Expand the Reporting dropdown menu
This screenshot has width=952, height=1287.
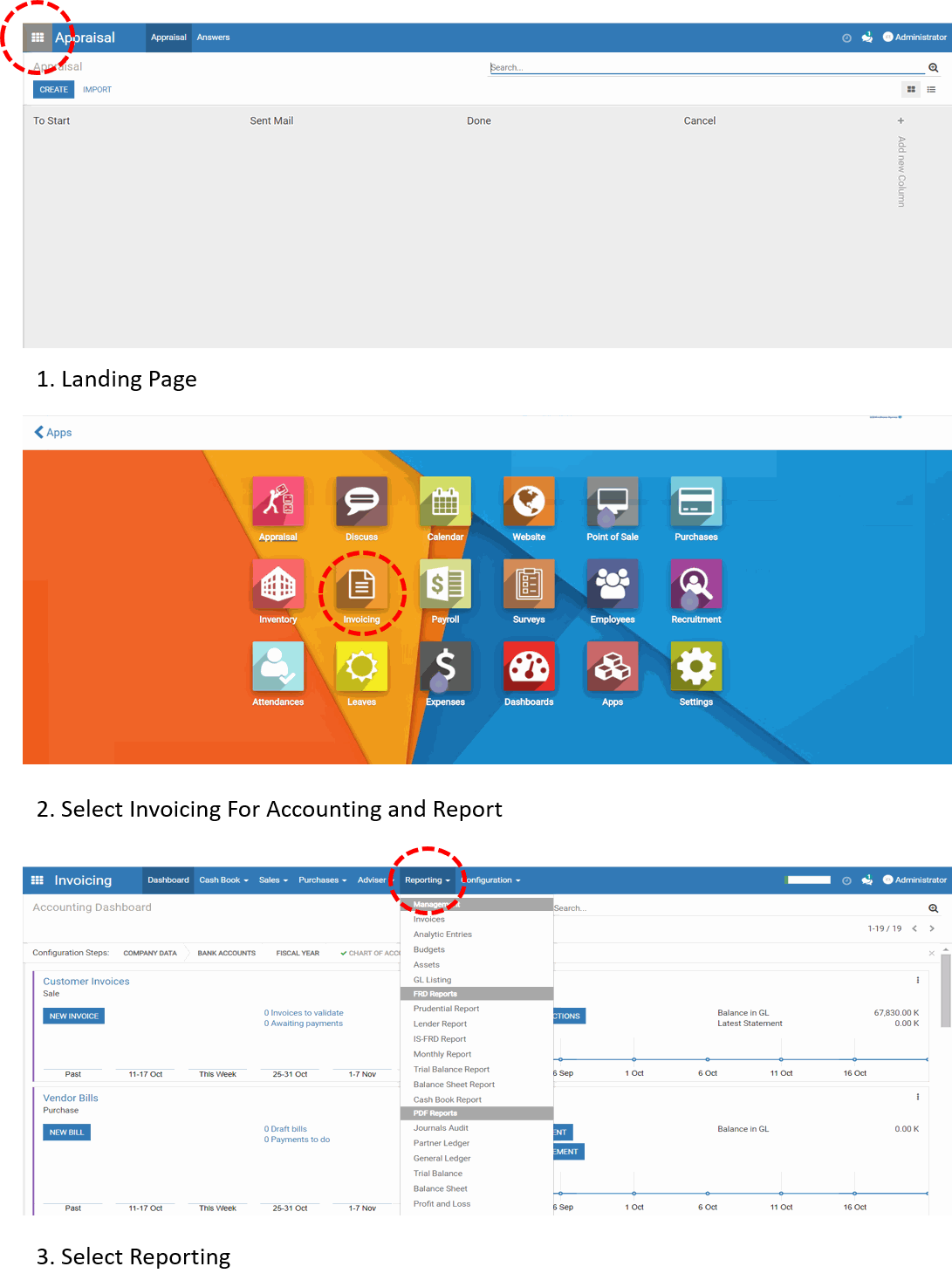(427, 880)
